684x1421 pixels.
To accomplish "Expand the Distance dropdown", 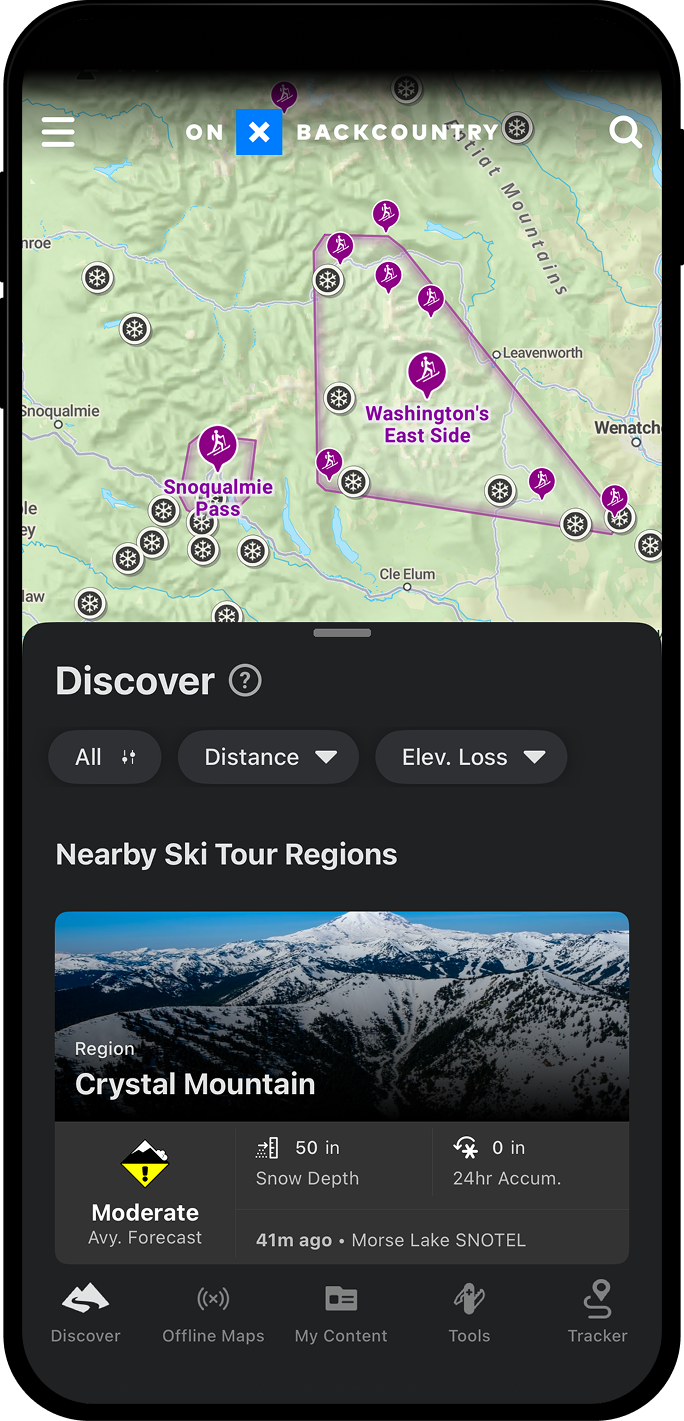I will coord(268,757).
